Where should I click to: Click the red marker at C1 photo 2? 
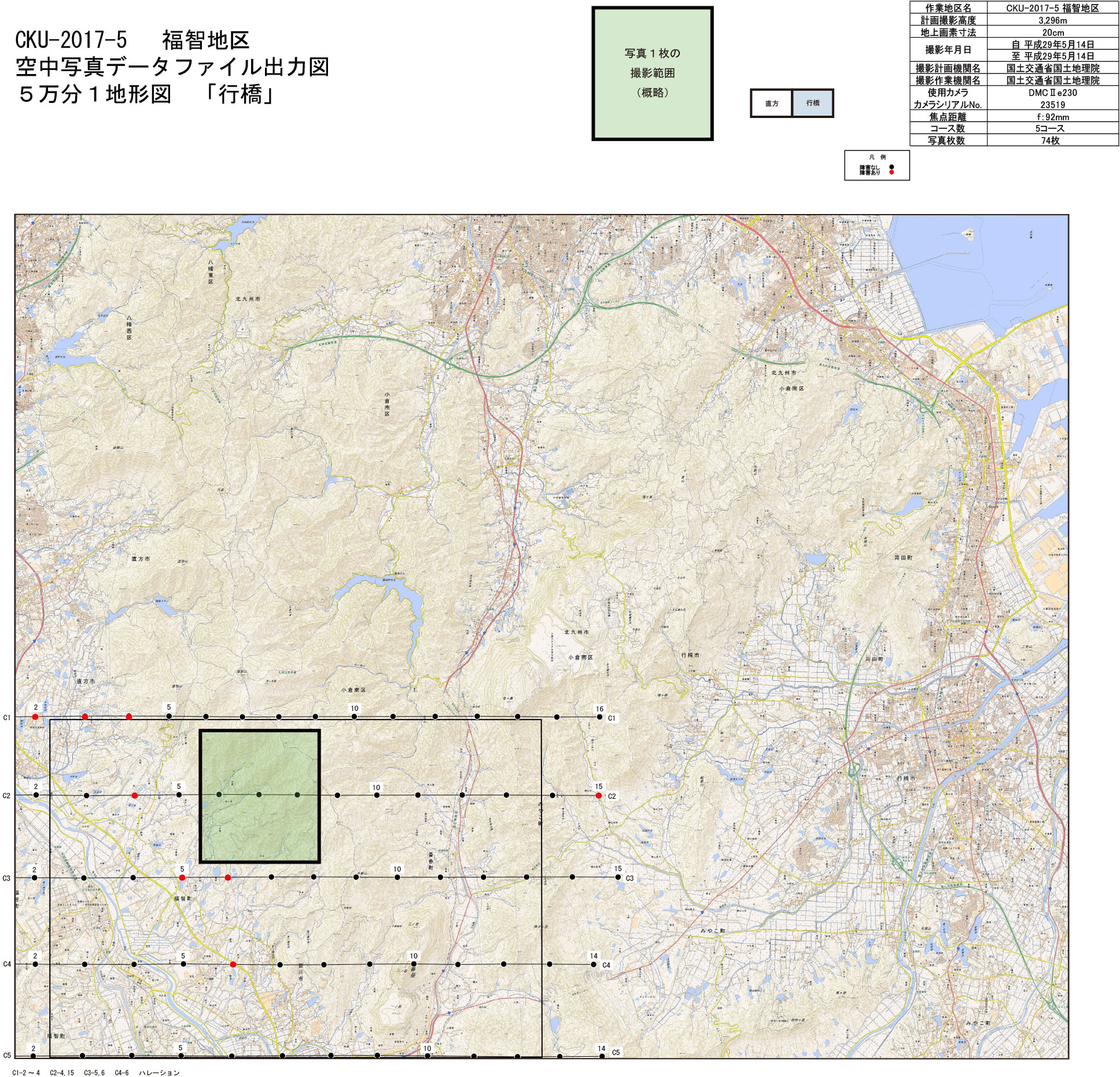35,717
